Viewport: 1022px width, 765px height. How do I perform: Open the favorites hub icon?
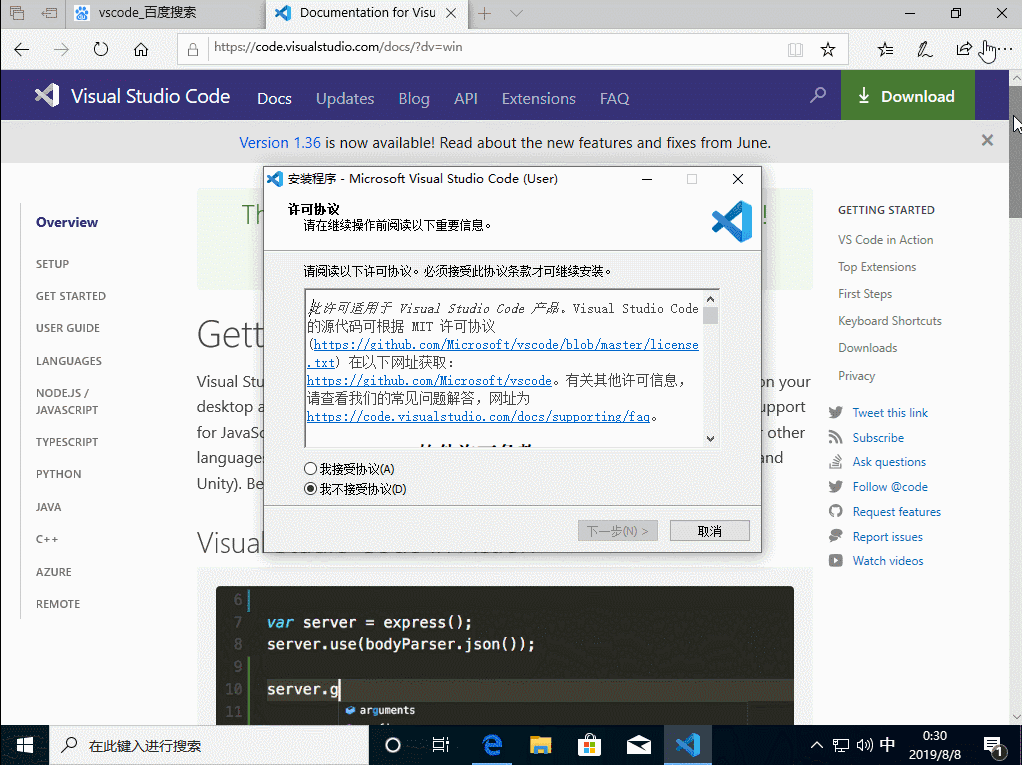click(x=885, y=50)
